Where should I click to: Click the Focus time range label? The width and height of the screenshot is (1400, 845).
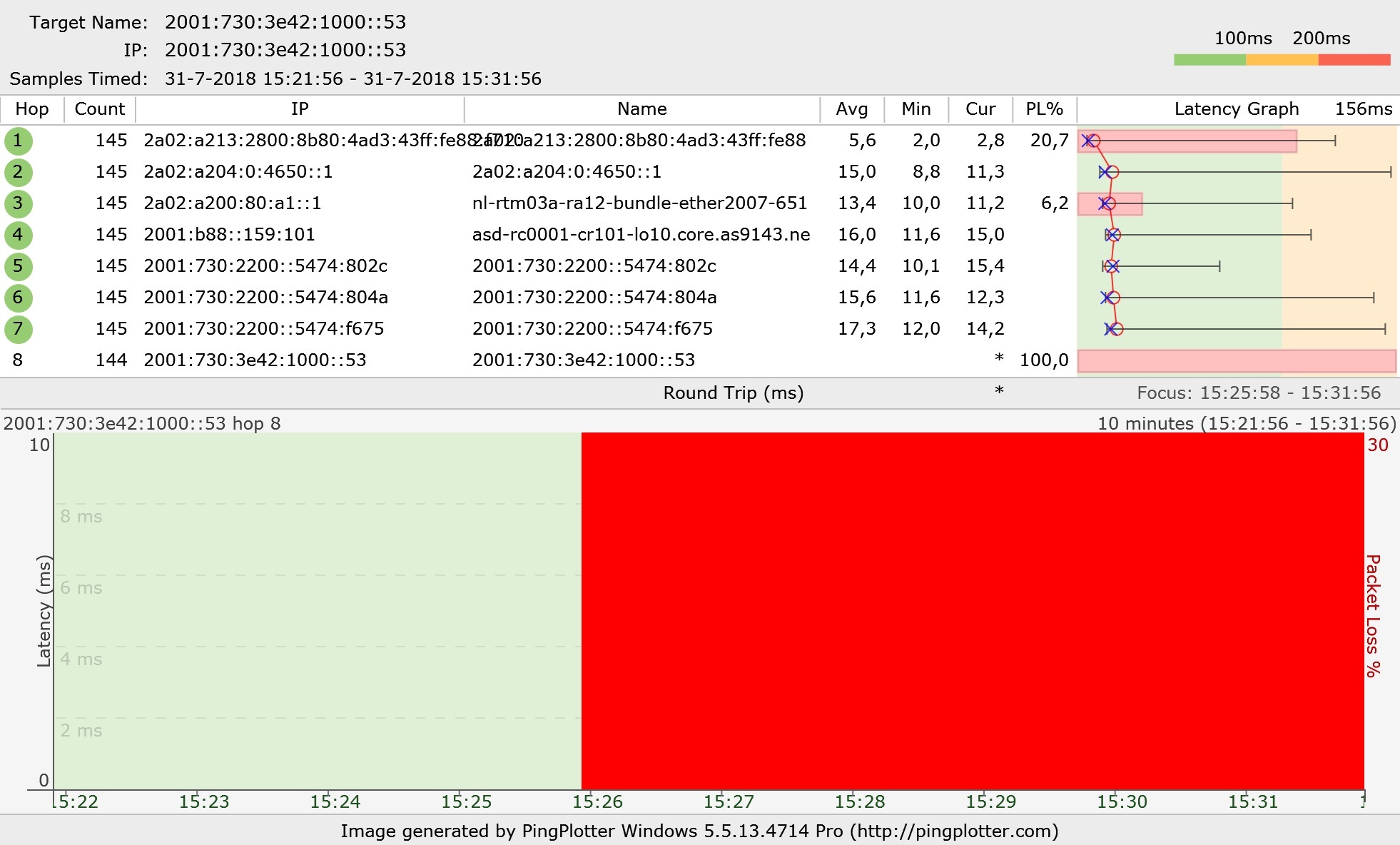pos(1258,393)
